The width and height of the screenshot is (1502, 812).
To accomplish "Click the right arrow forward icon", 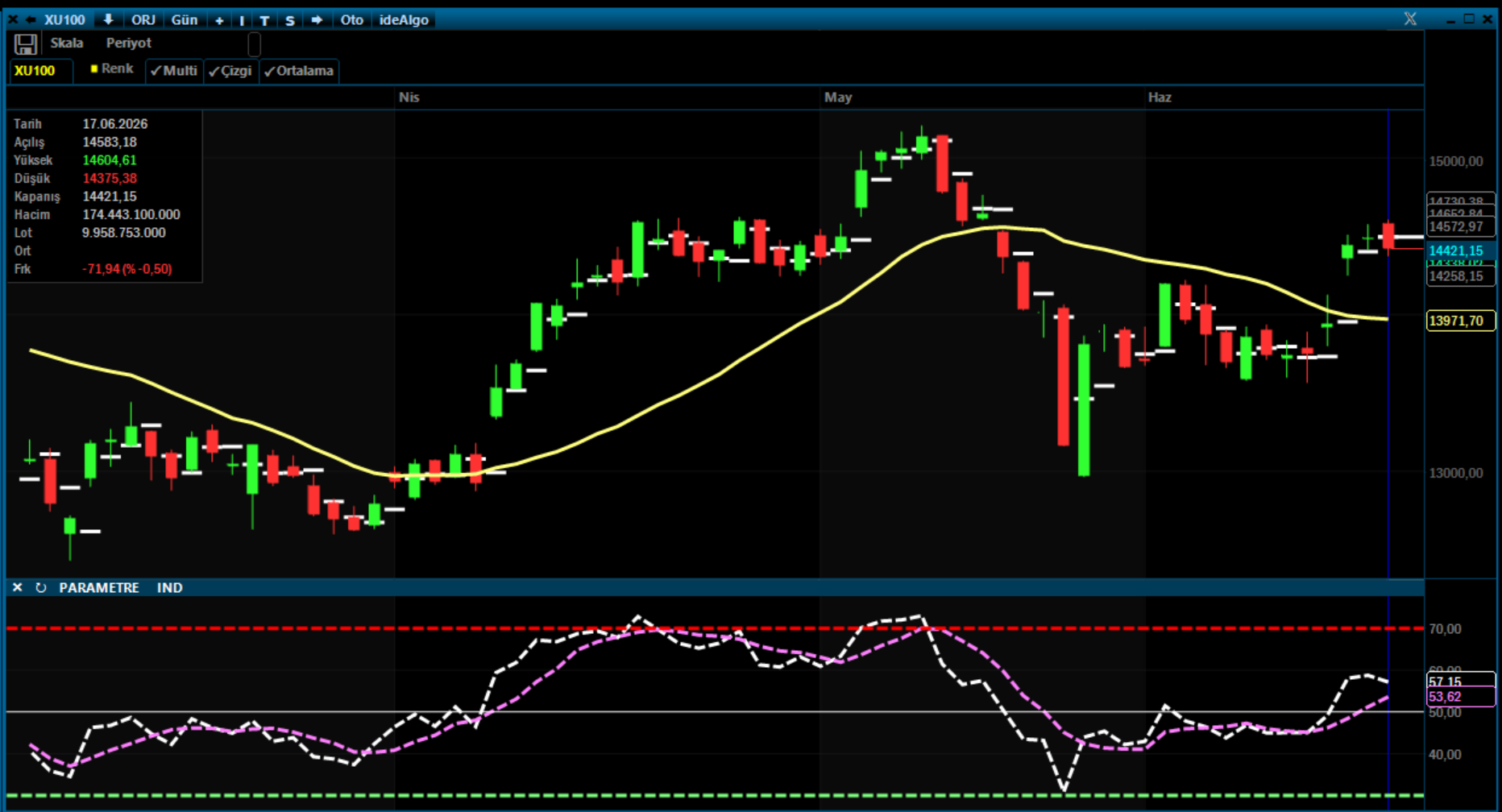I will click(x=317, y=20).
